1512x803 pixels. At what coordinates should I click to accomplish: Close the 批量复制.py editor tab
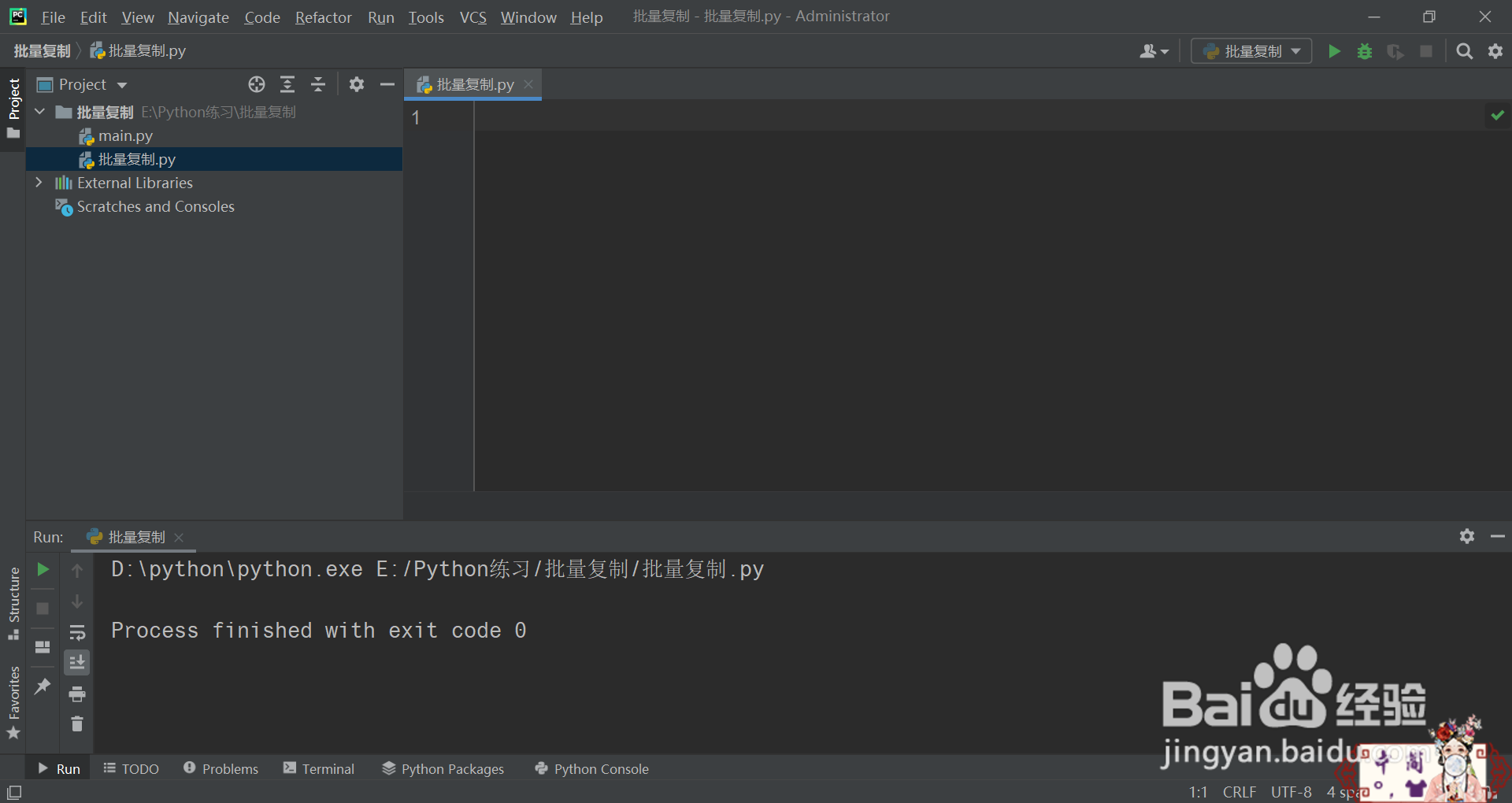(528, 84)
